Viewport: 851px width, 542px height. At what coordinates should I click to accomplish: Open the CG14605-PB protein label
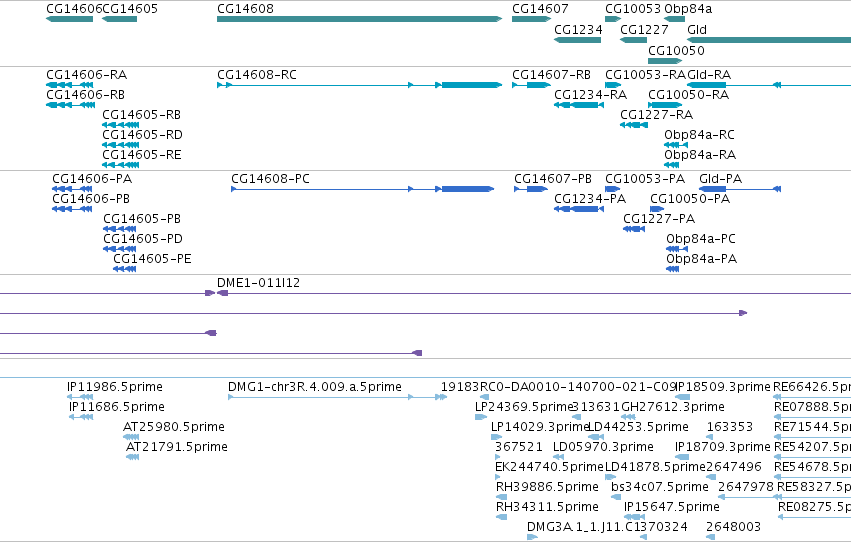pyautogui.click(x=142, y=219)
